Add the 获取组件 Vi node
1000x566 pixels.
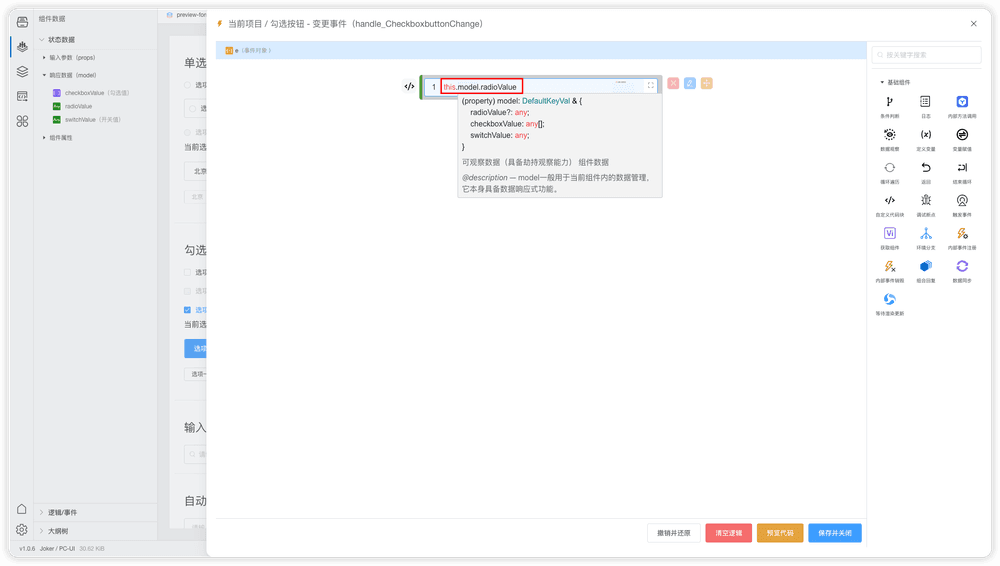click(889, 238)
